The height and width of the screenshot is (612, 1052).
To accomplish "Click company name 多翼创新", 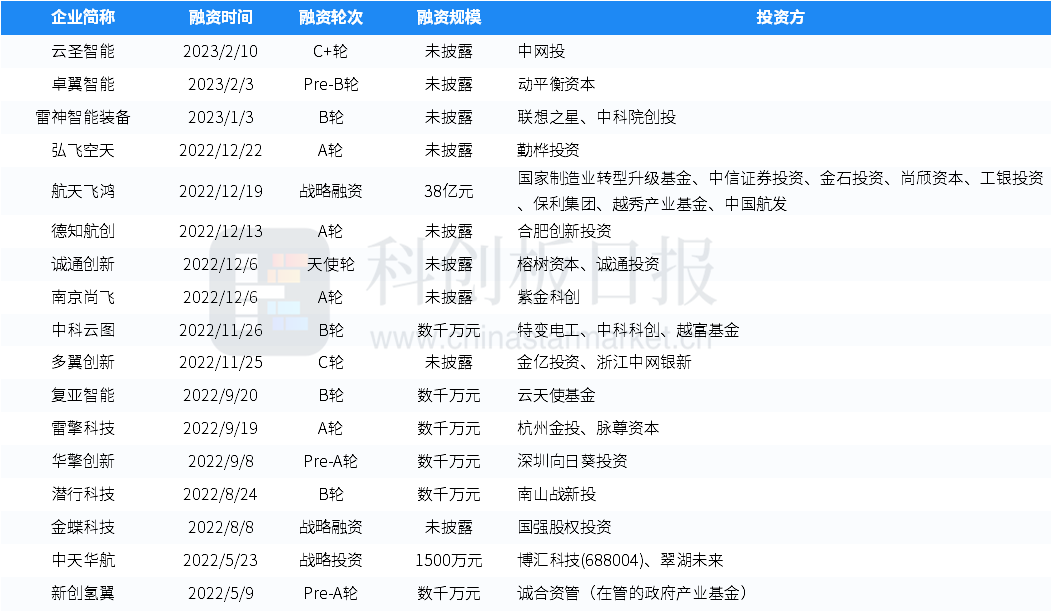I will (83, 362).
